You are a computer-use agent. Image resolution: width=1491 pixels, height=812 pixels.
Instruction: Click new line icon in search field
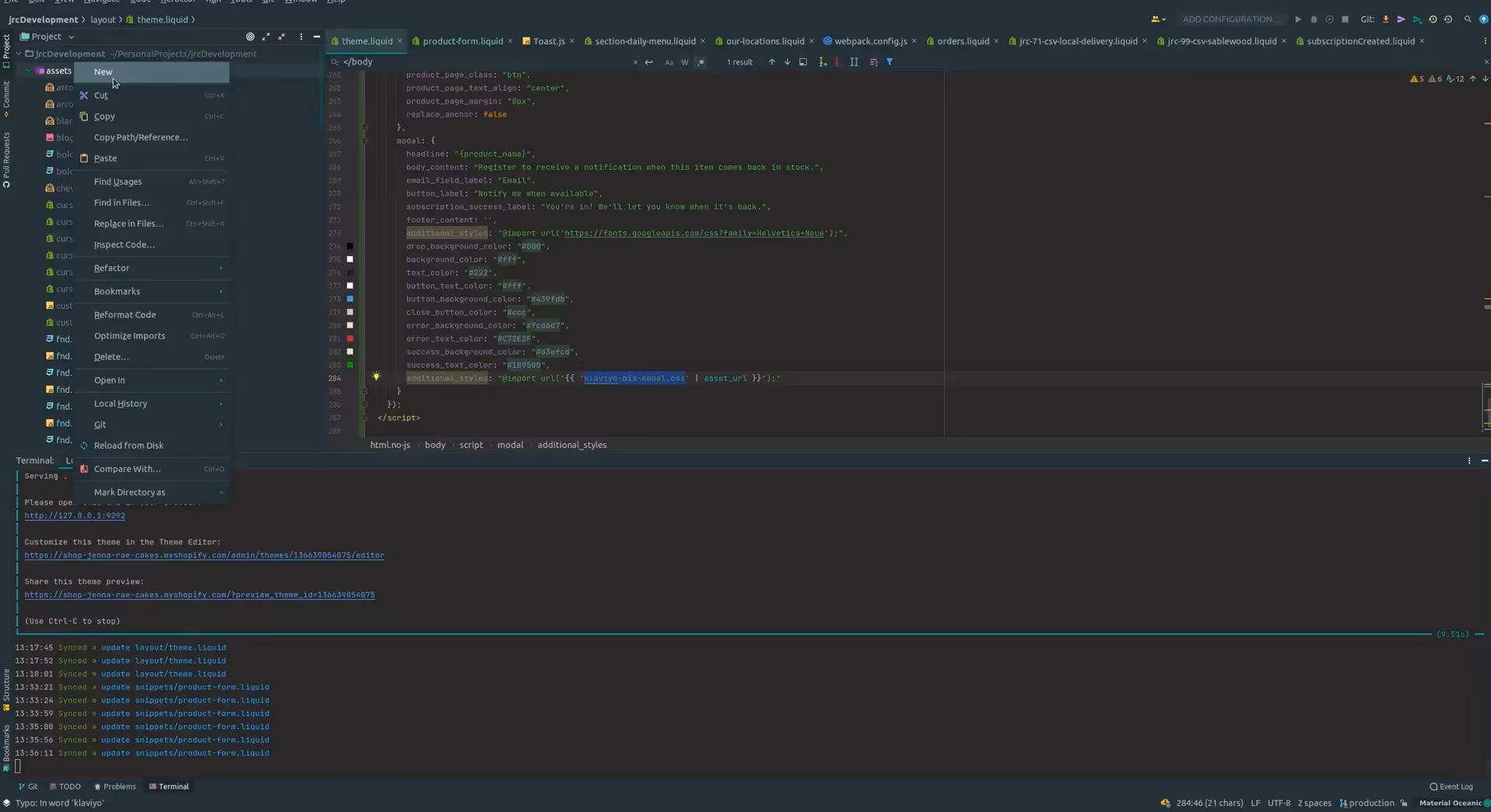[649, 62]
